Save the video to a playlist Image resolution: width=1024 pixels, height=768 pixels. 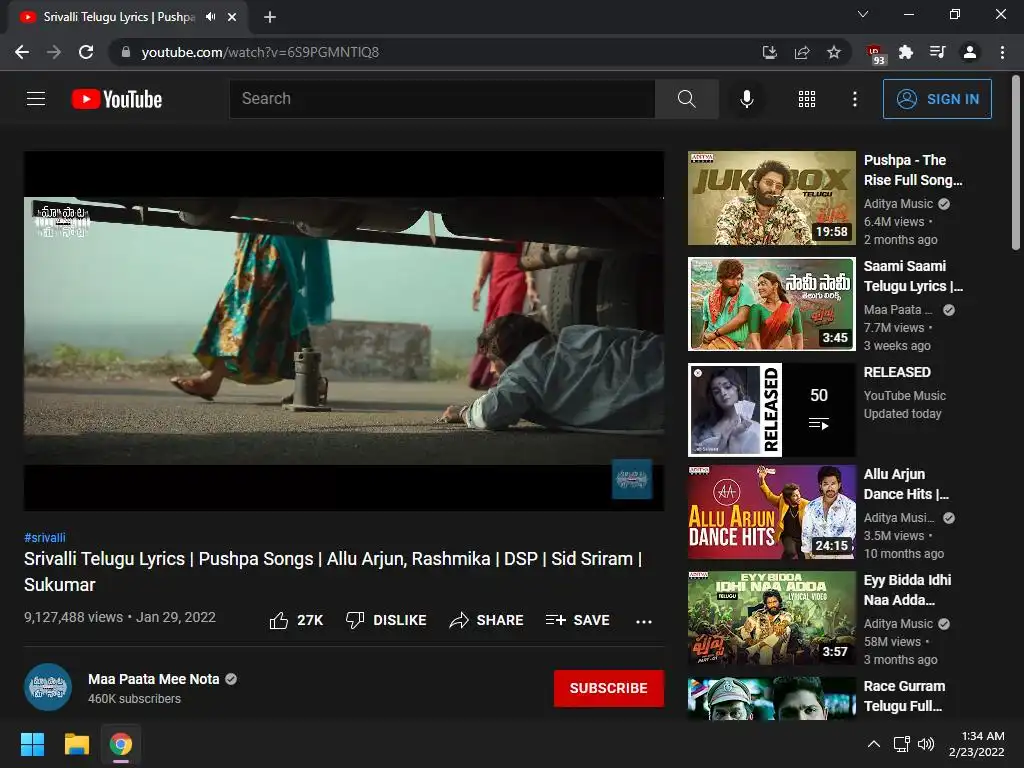[x=578, y=620]
